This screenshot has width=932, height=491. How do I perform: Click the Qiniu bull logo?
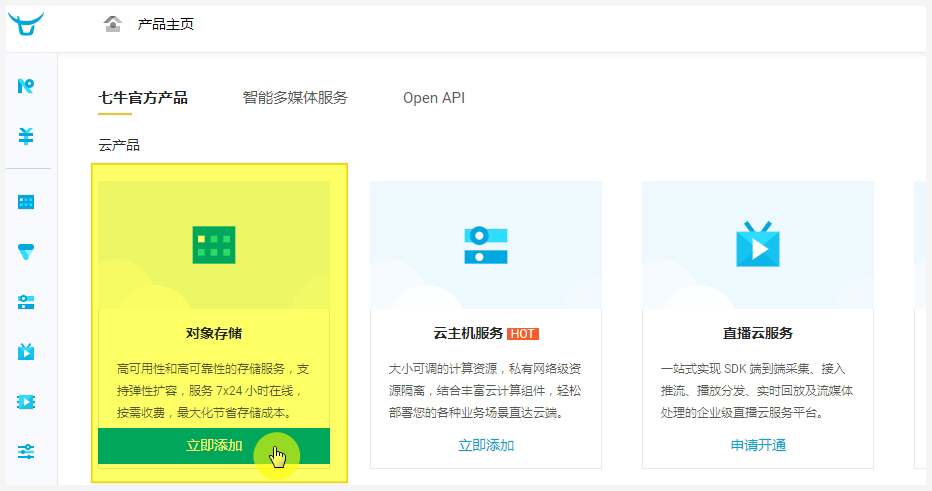(26, 24)
